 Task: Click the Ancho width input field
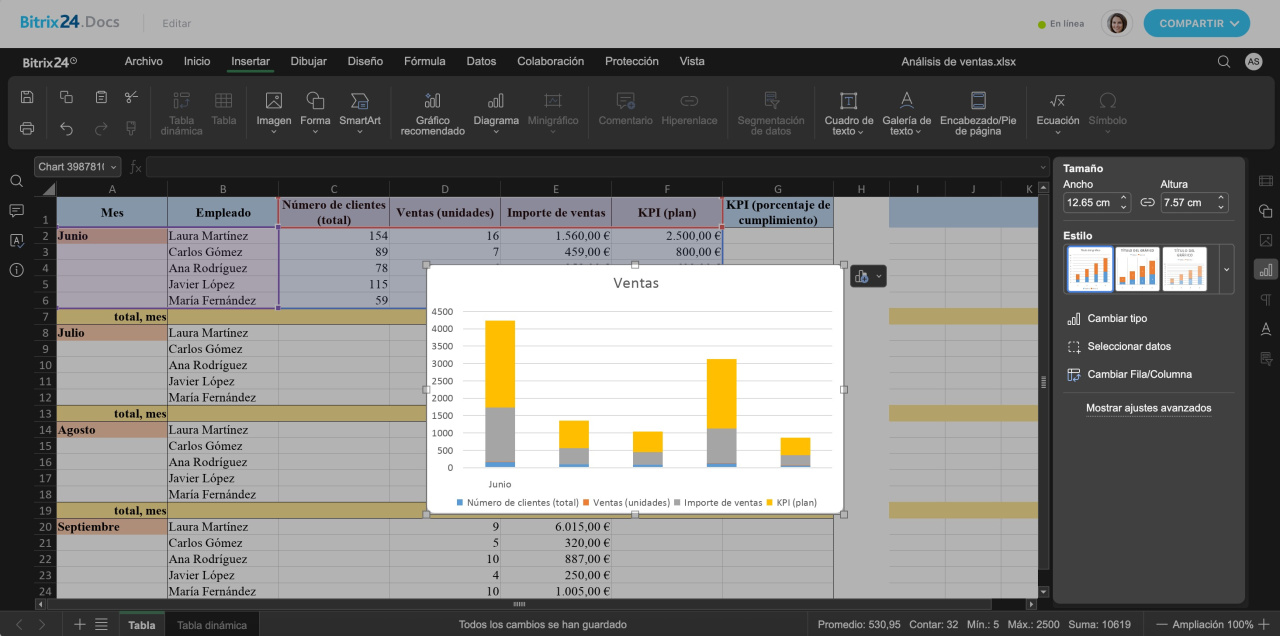coord(1088,202)
